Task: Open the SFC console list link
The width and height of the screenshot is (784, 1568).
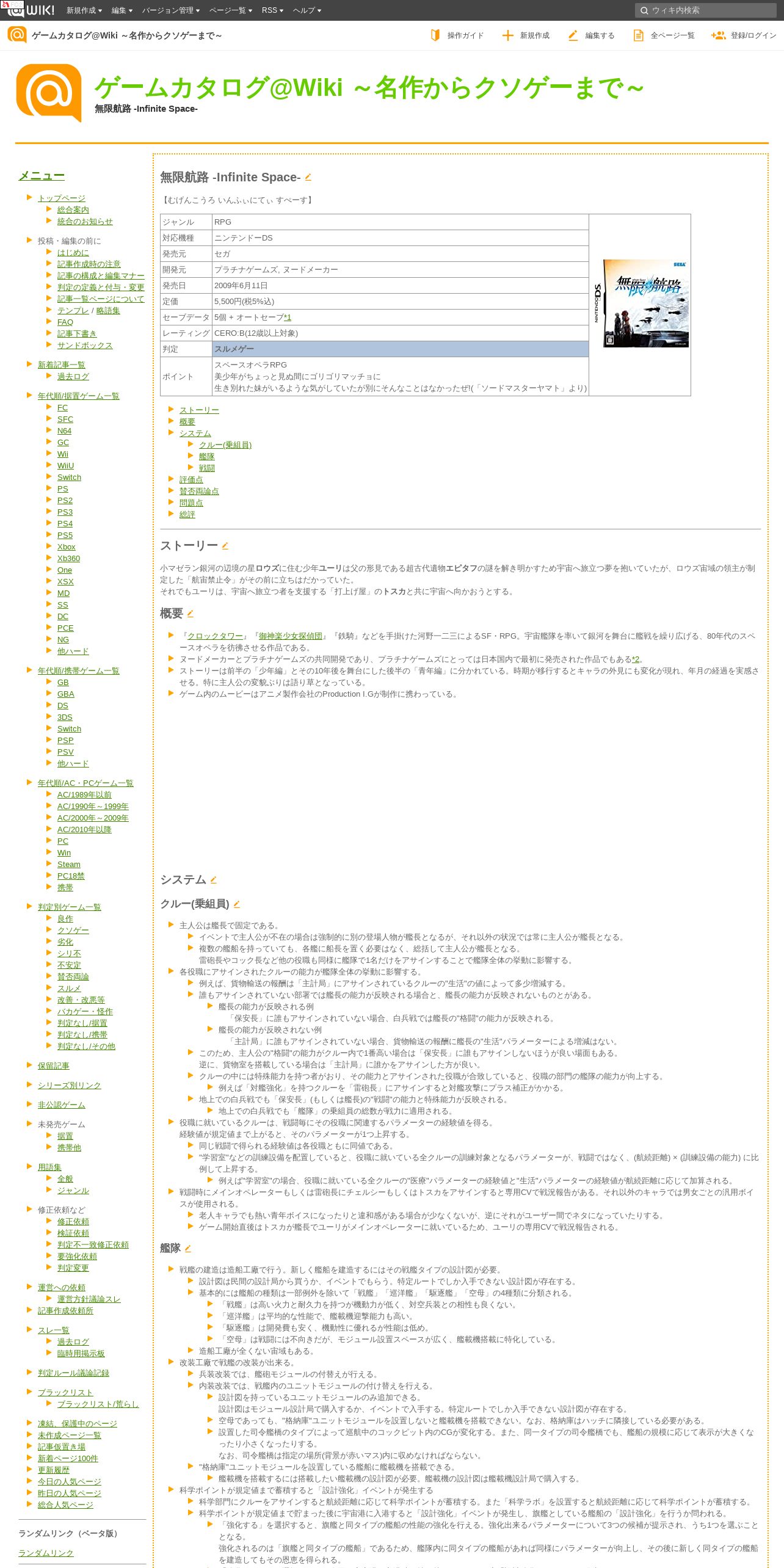Action: click(x=65, y=419)
